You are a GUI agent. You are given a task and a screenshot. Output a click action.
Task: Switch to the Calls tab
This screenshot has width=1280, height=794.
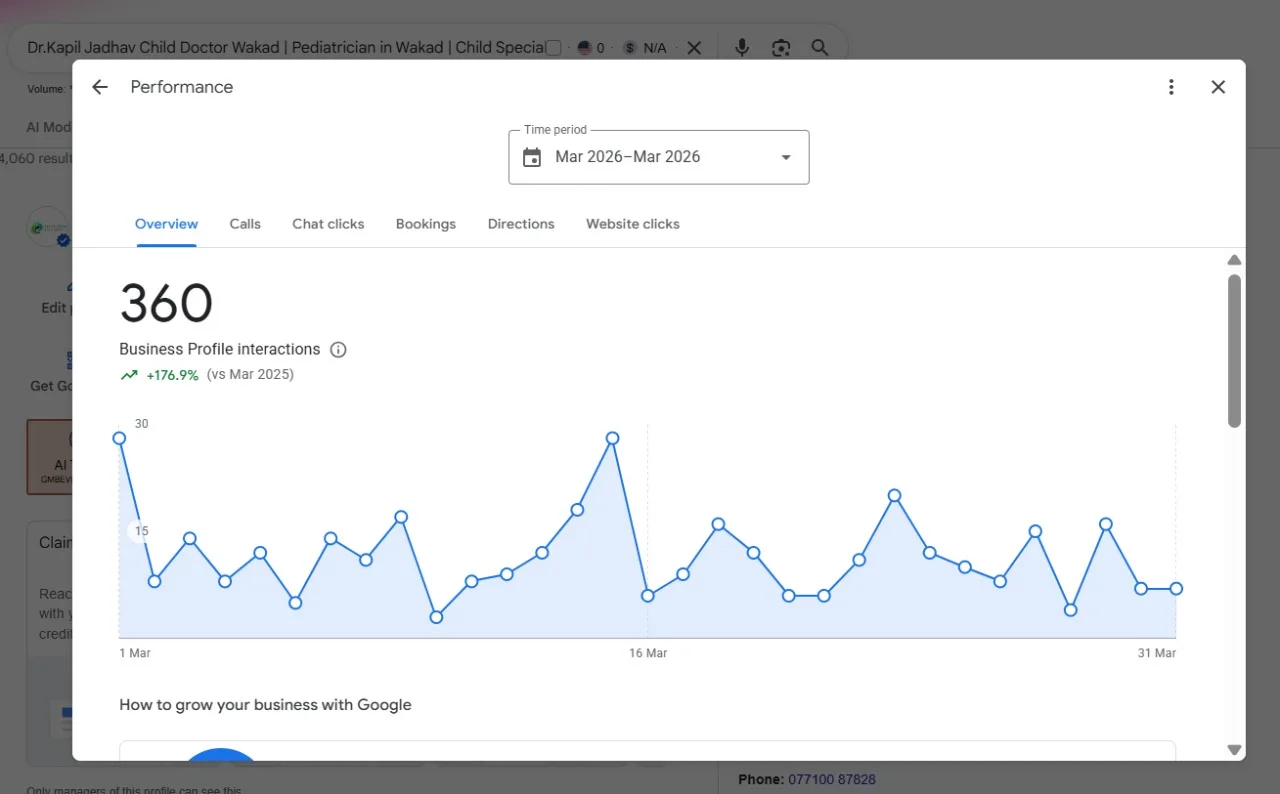pos(245,224)
